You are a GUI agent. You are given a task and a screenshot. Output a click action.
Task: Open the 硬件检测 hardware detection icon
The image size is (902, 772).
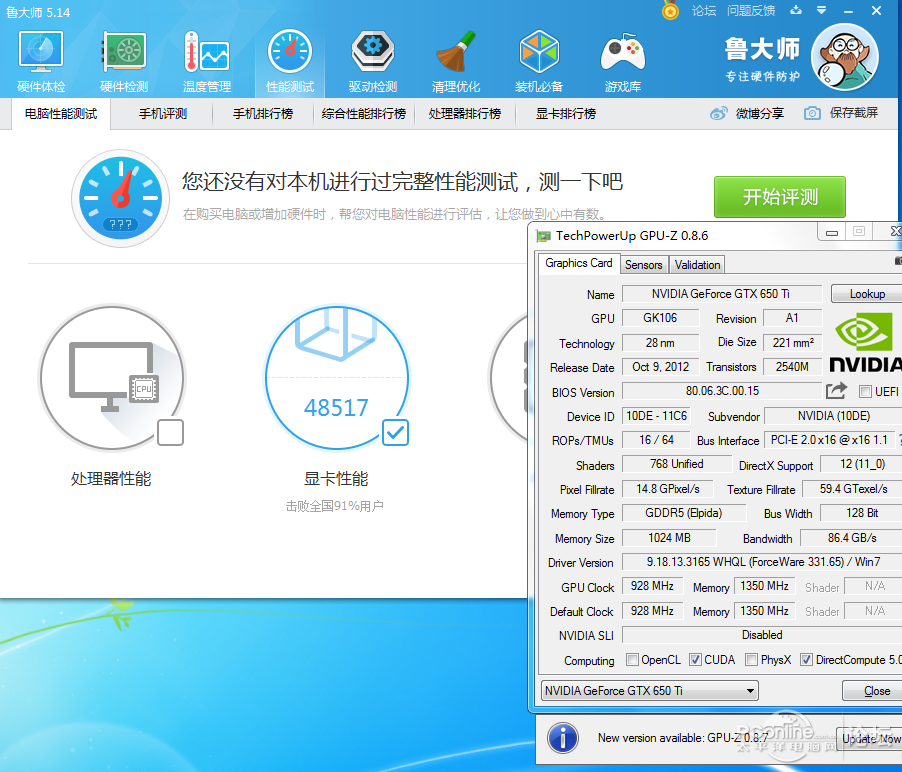[124, 62]
